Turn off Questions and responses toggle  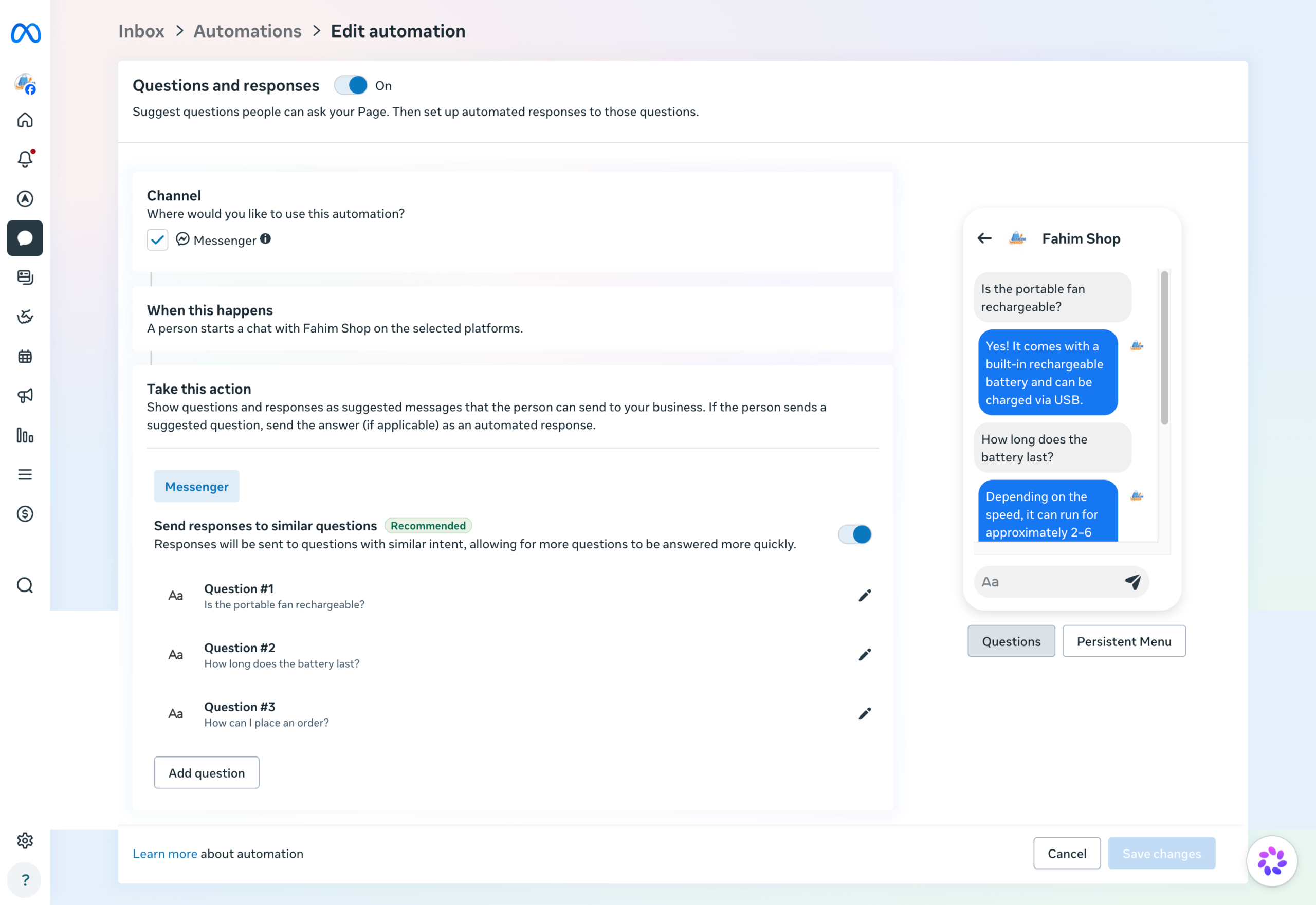click(x=351, y=85)
